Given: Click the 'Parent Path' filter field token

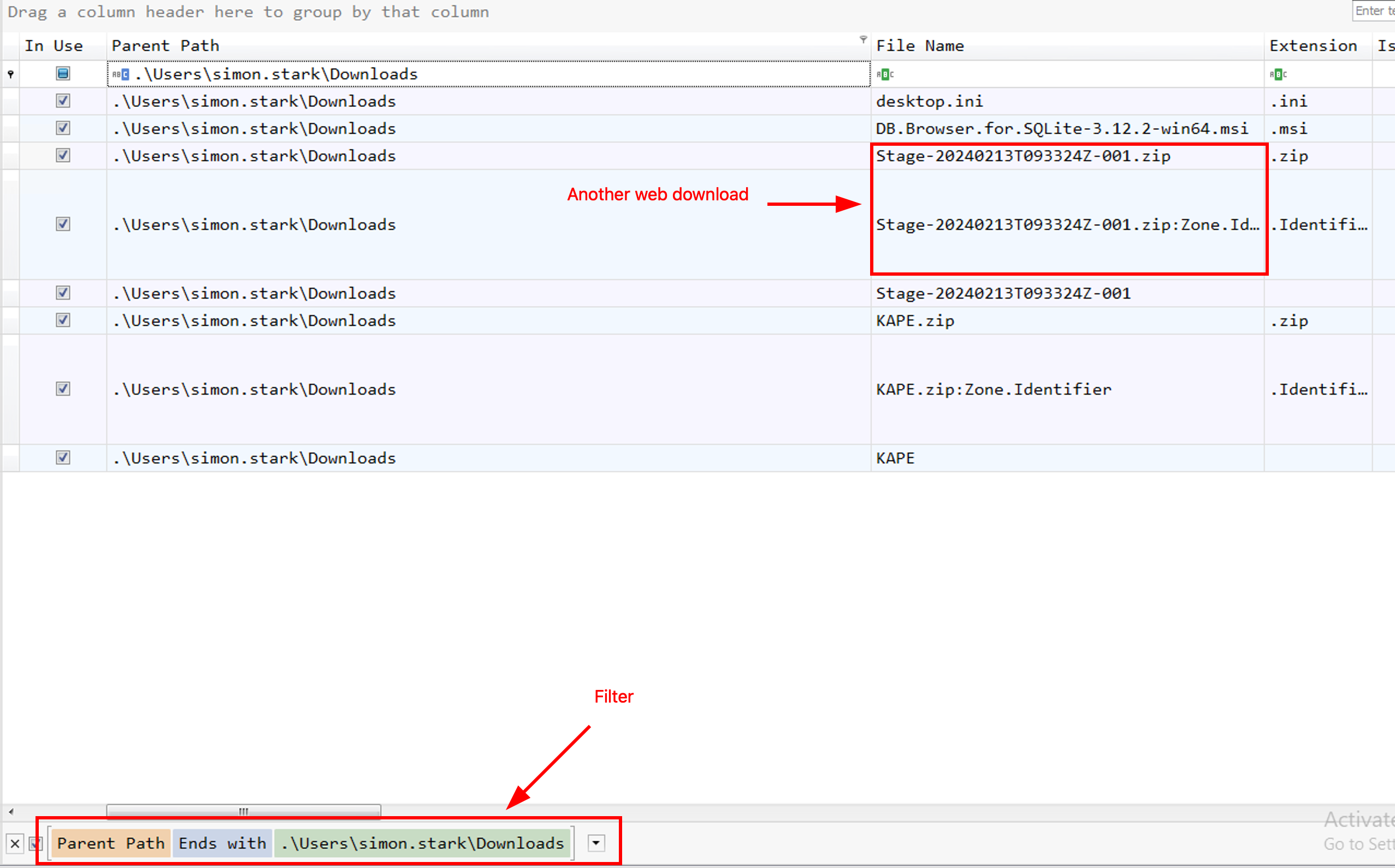Looking at the screenshot, I should click(x=111, y=843).
